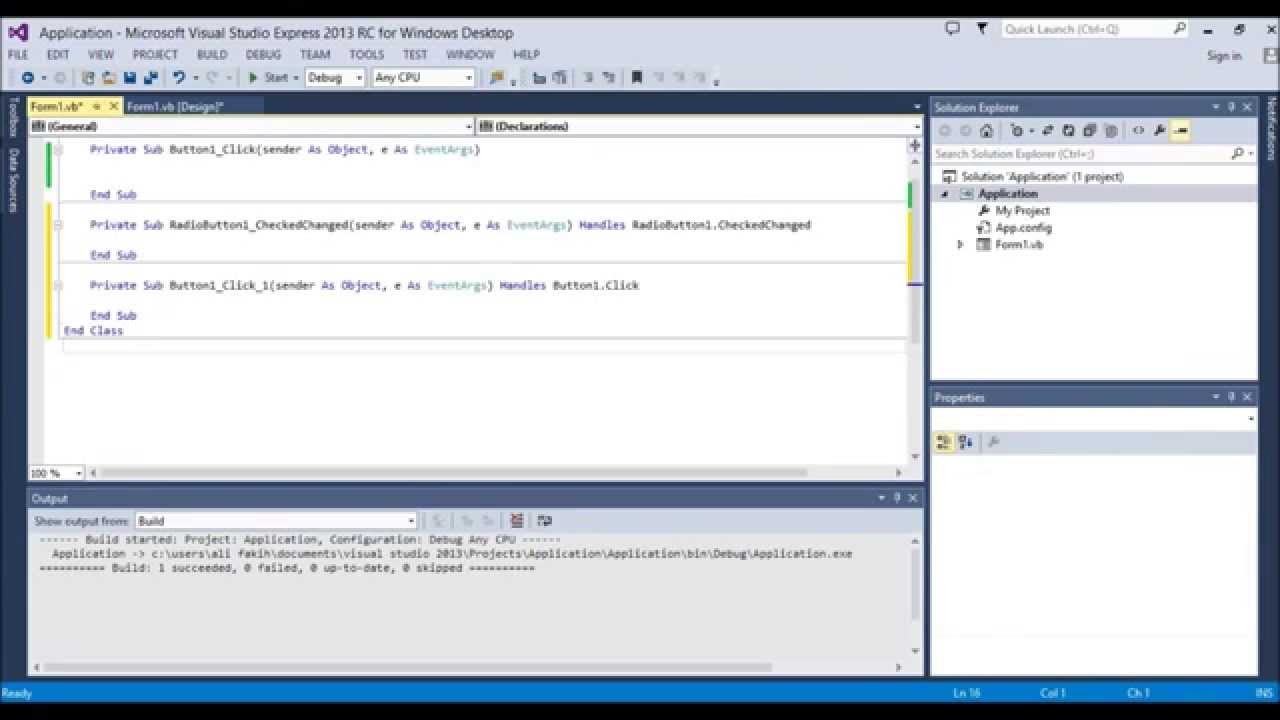This screenshot has height=720, width=1280.
Task: Click the Home icon in Solution Explorer
Action: 987,130
